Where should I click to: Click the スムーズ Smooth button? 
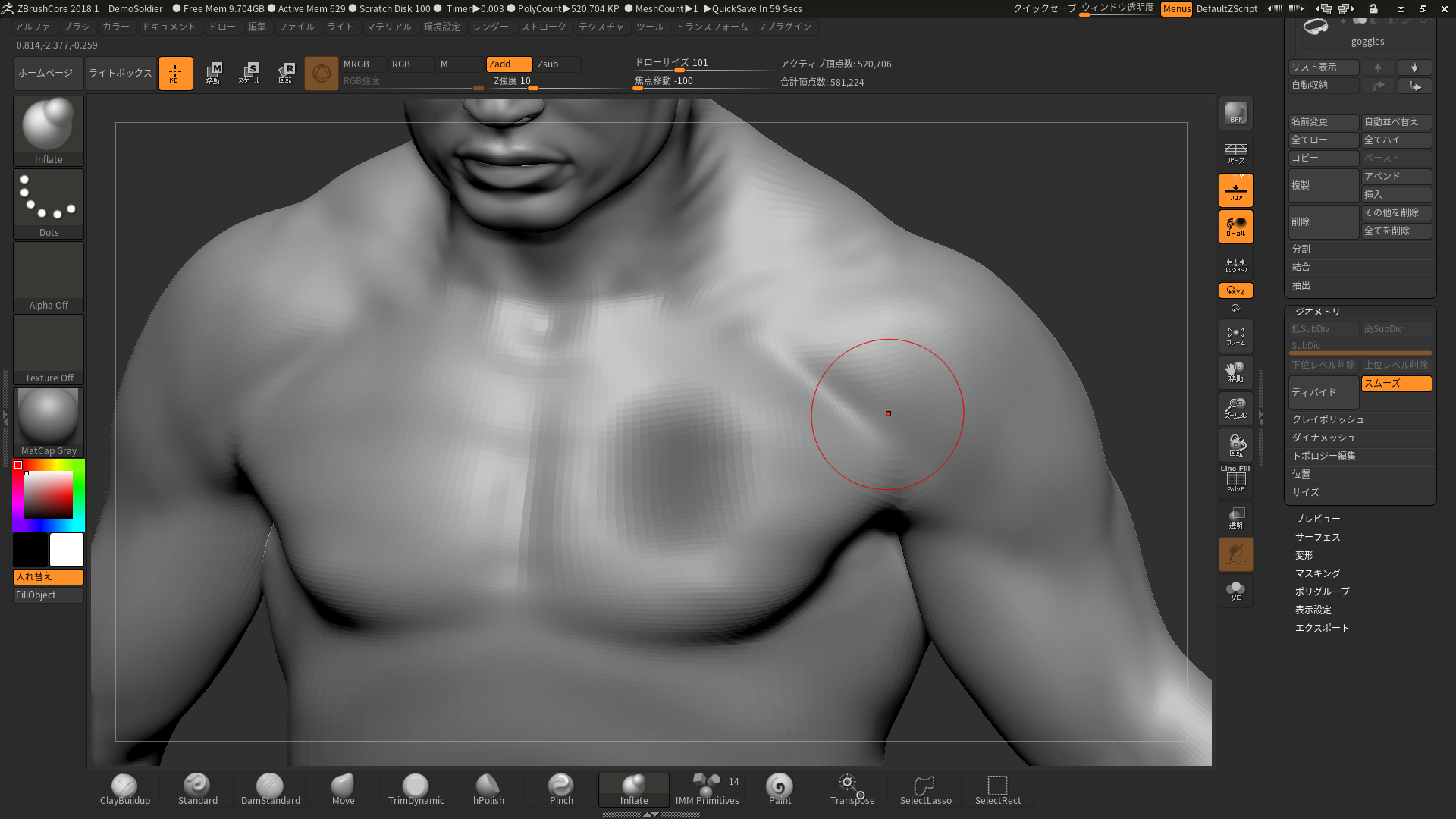point(1395,383)
